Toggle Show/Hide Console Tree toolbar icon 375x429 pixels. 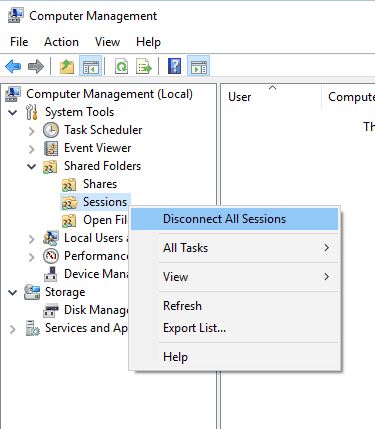[90, 66]
